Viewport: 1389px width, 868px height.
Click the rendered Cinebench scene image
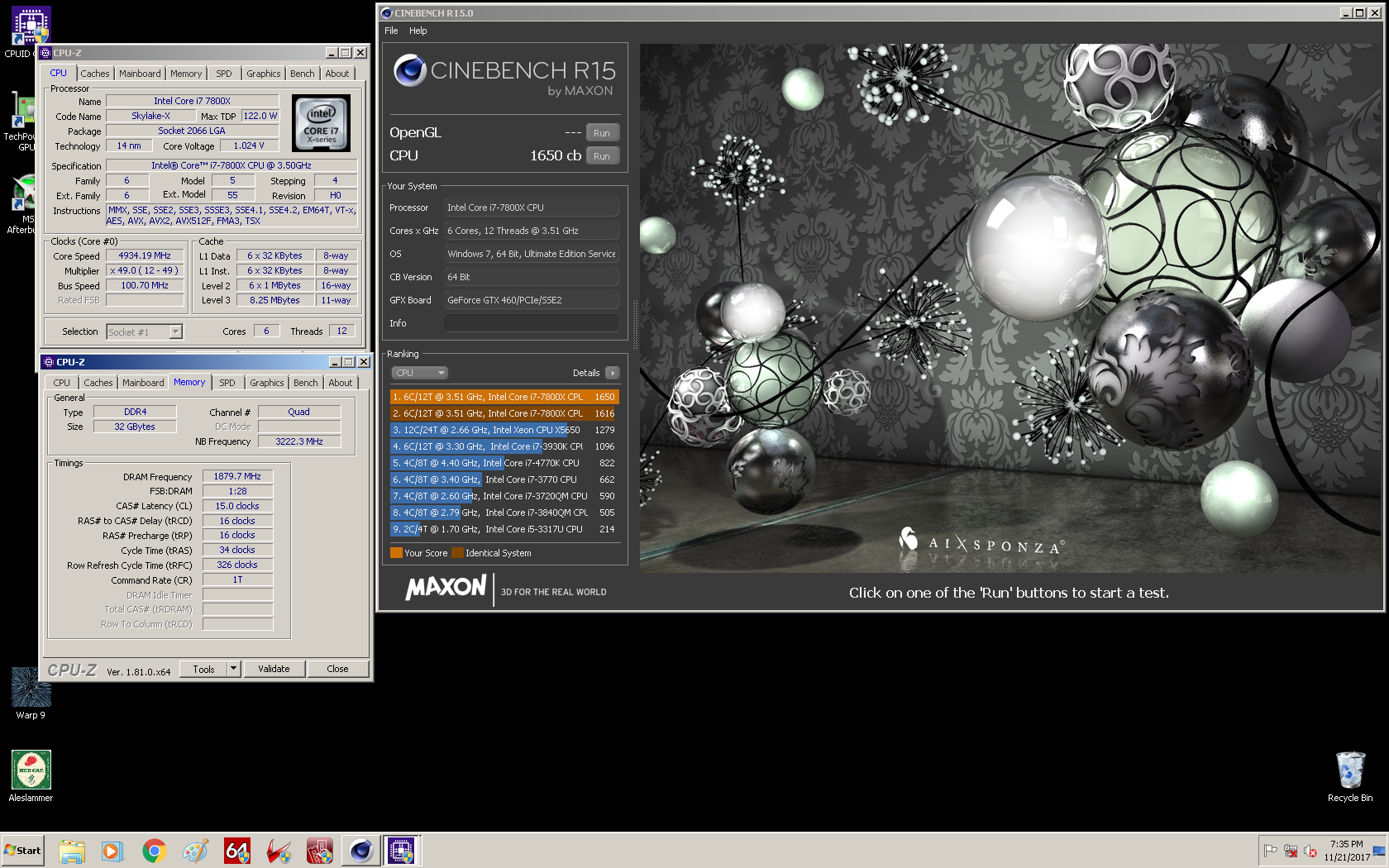pos(1010,308)
